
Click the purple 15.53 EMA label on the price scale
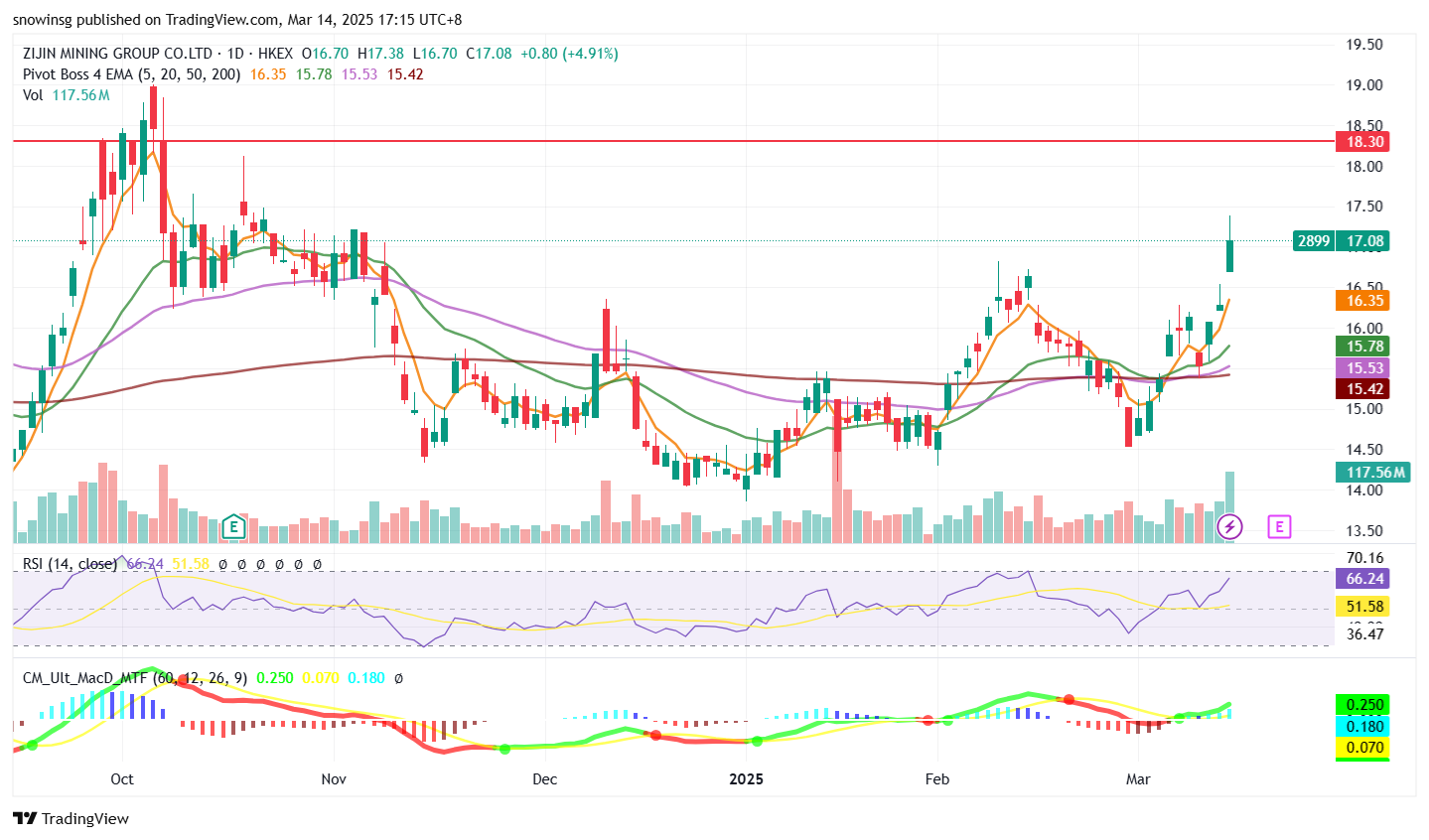pyautogui.click(x=1364, y=368)
